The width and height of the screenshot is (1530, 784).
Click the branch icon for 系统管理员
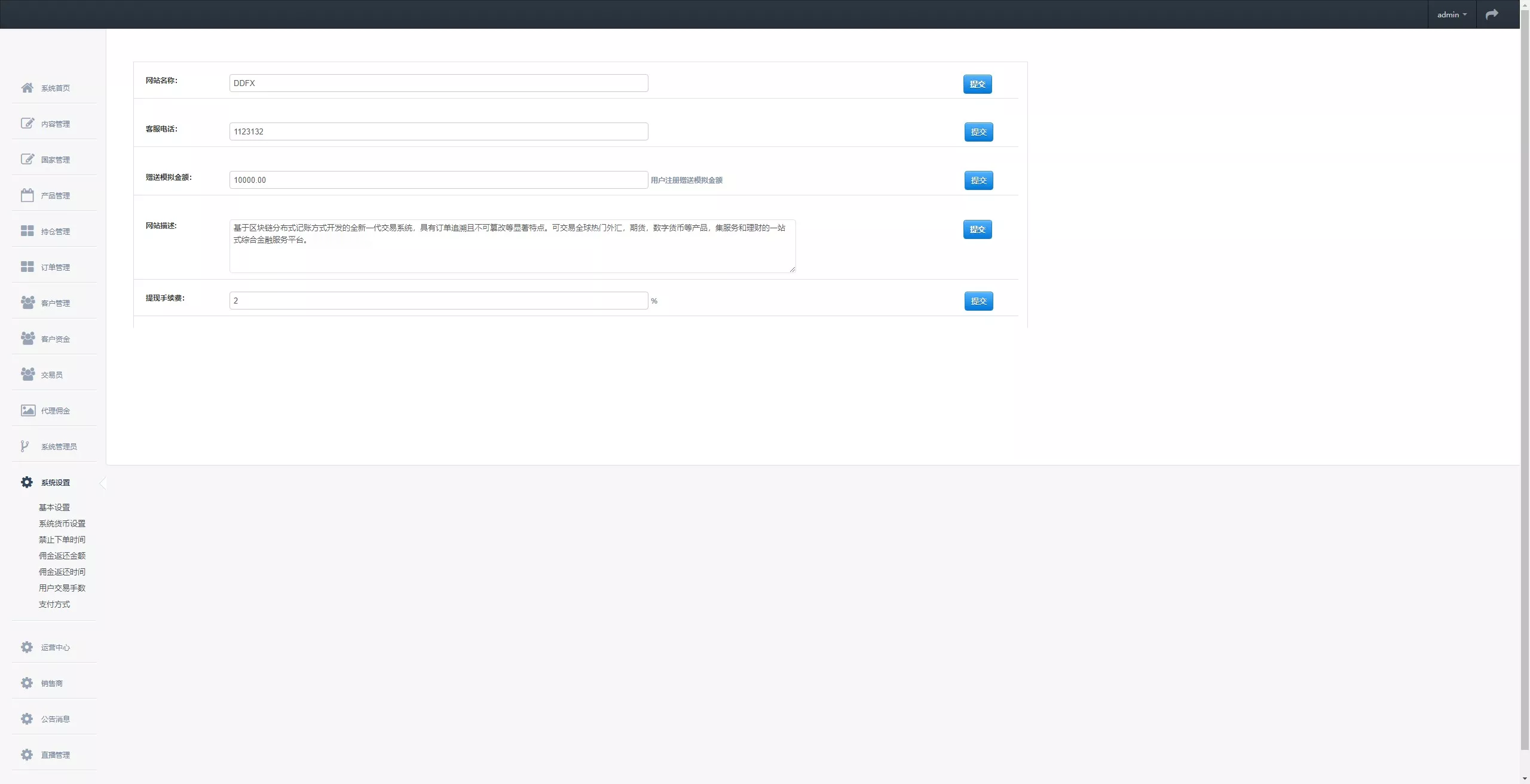pos(25,446)
